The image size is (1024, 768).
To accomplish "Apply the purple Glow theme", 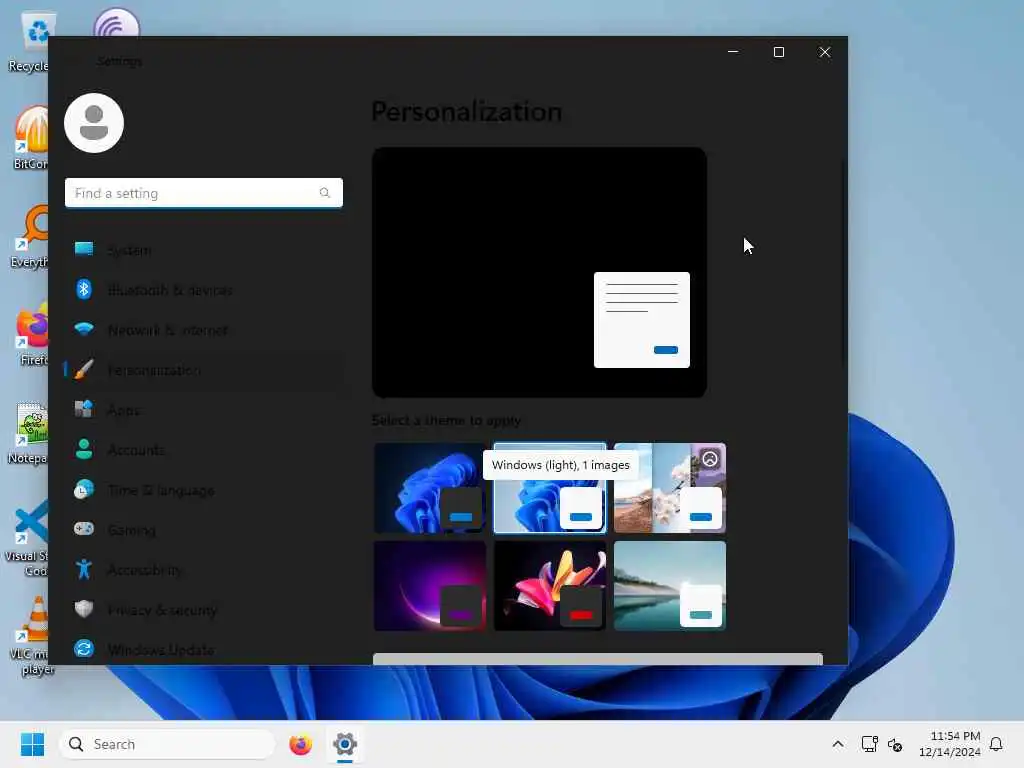I will (430, 586).
